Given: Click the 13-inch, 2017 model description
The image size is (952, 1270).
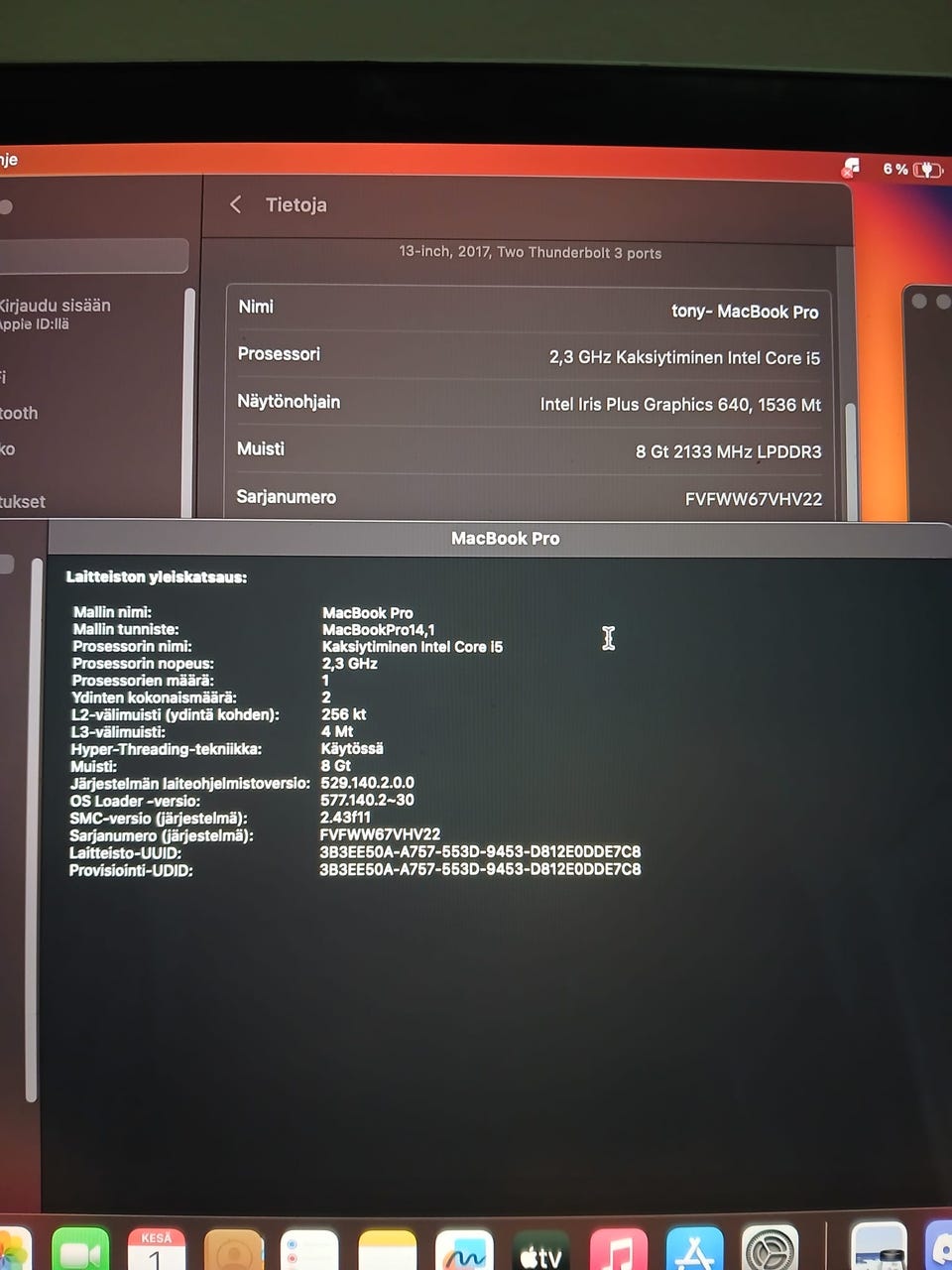Looking at the screenshot, I should coord(530,252).
